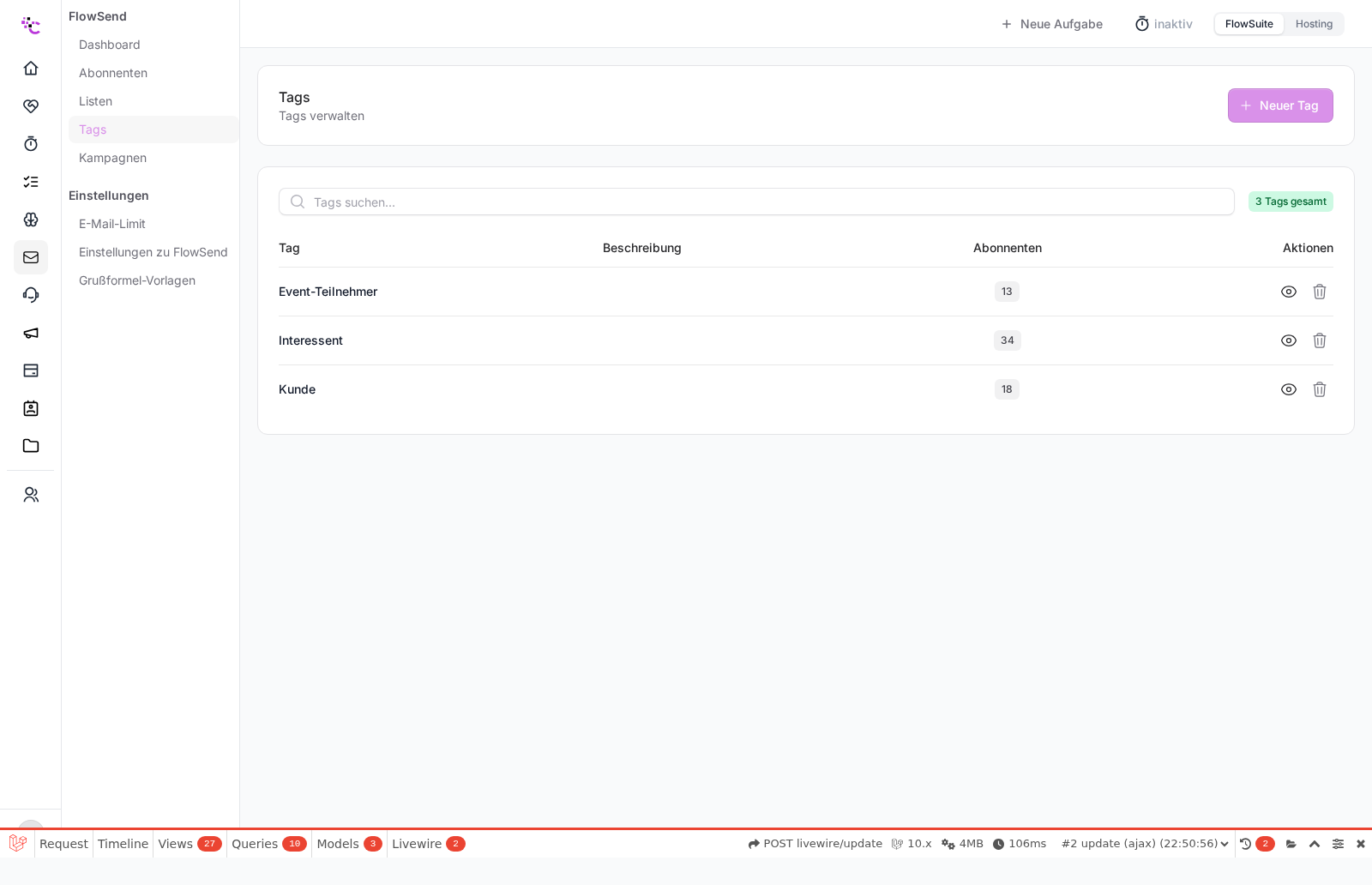View the Kunde tag via eye icon
This screenshot has width=1372, height=885.
pos(1289,389)
